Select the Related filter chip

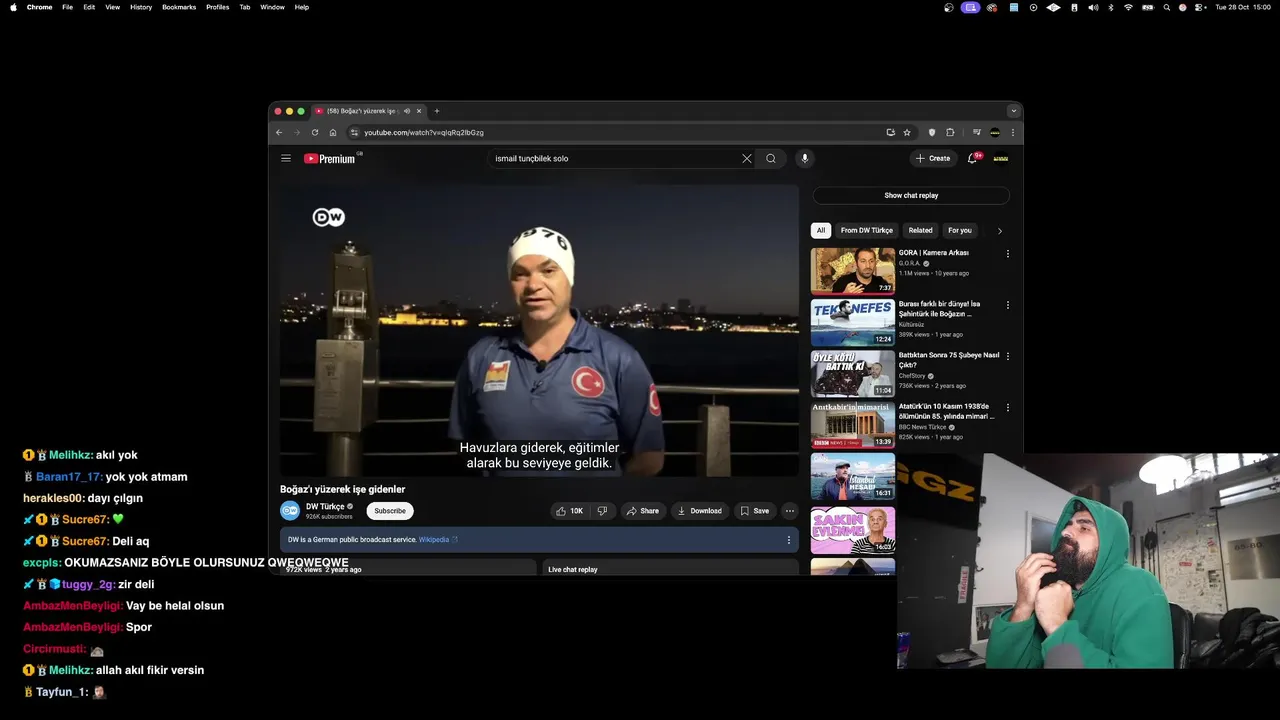click(x=921, y=230)
